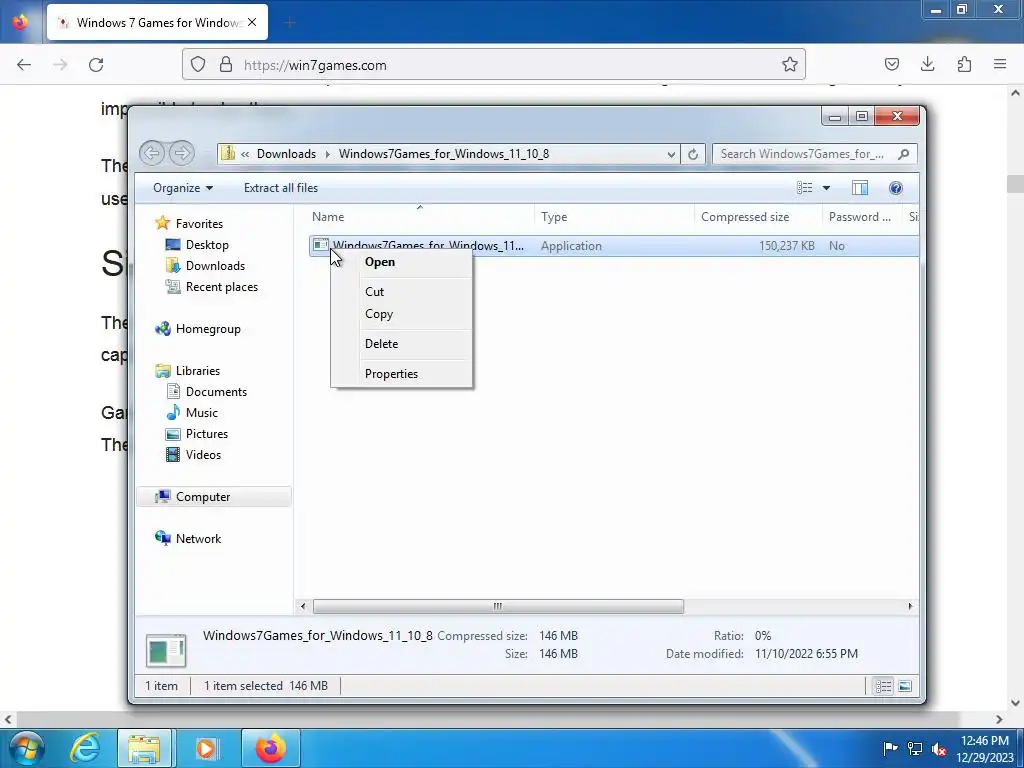Launch Internet Explorer from taskbar
1024x768 pixels.
[x=85, y=748]
